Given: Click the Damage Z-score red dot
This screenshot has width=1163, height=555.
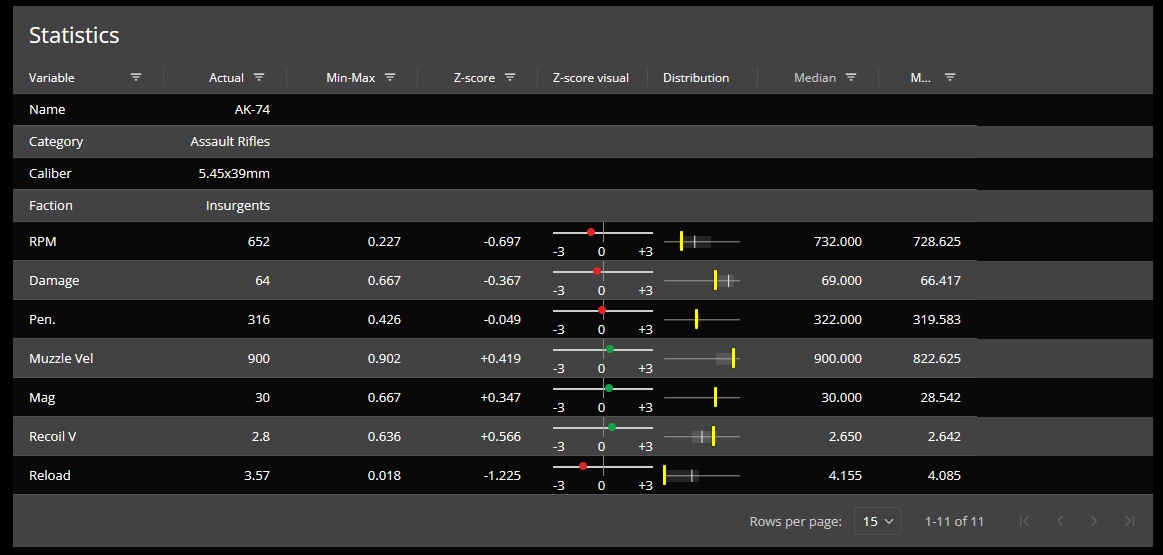Looking at the screenshot, I should 597,272.
